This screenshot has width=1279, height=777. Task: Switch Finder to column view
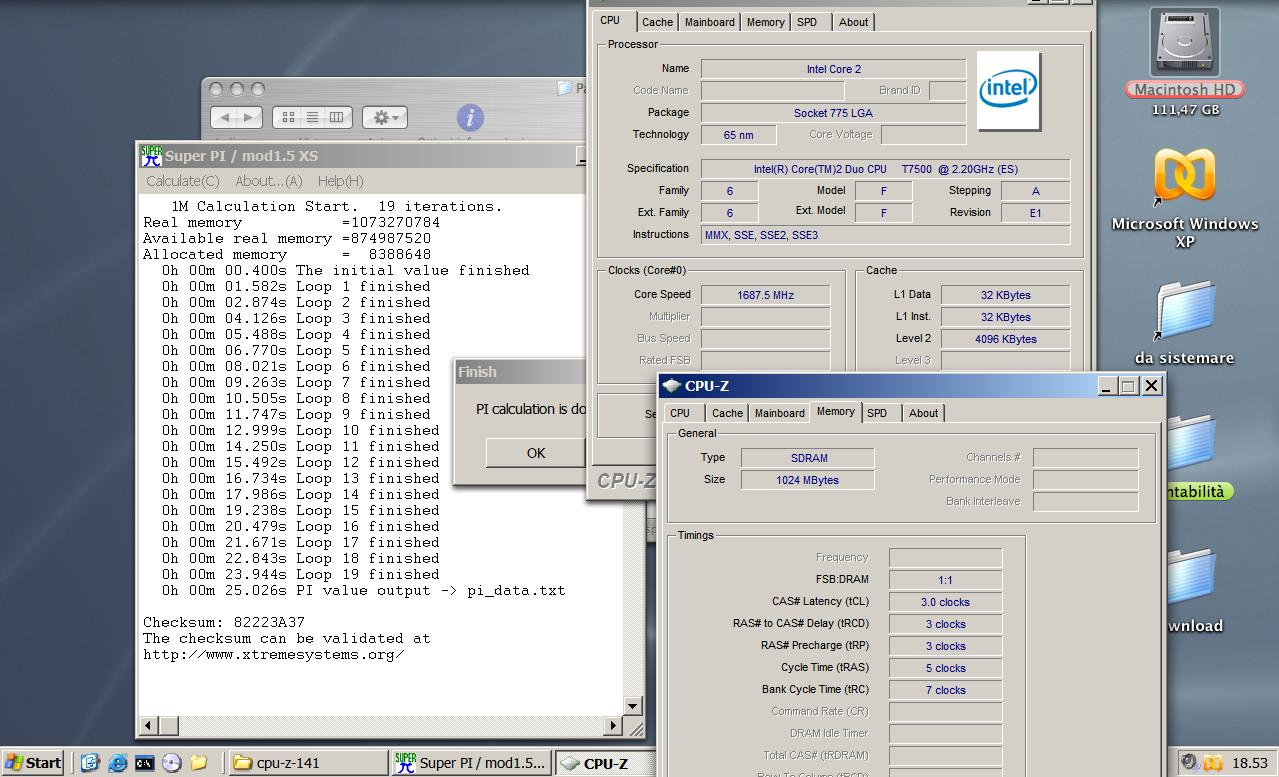pos(336,117)
